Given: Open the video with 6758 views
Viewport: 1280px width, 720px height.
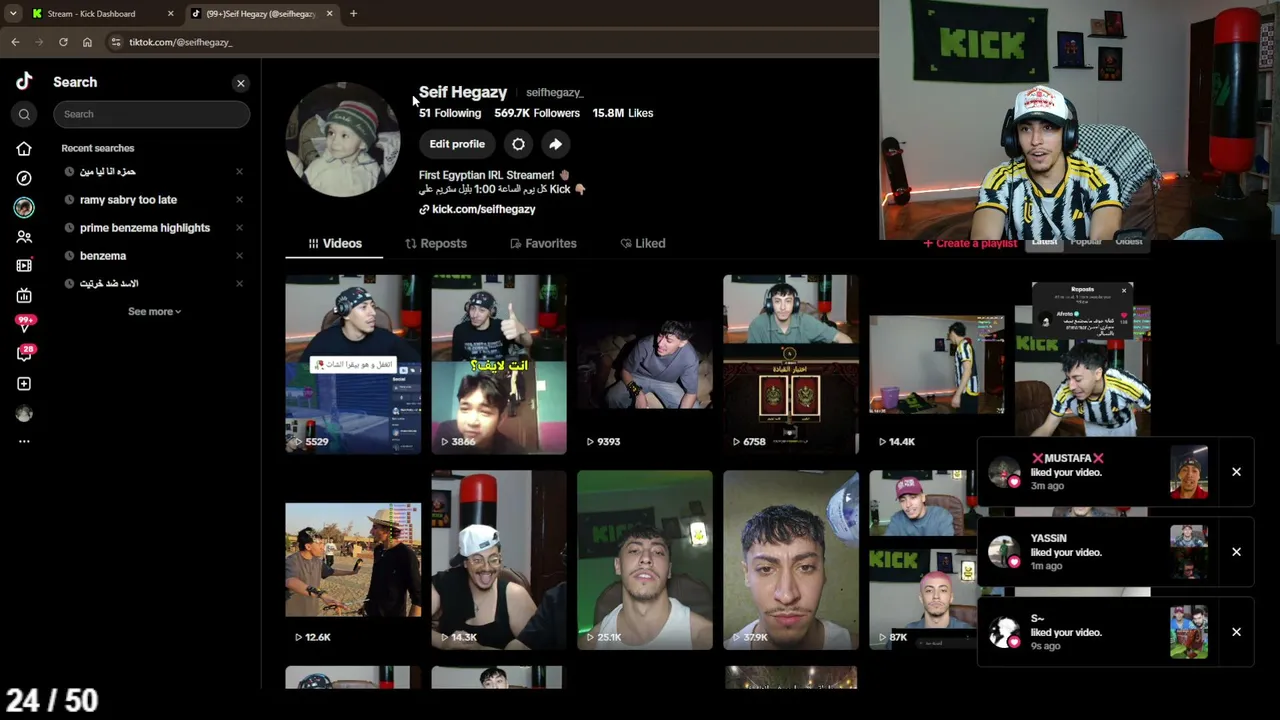Looking at the screenshot, I should point(791,364).
